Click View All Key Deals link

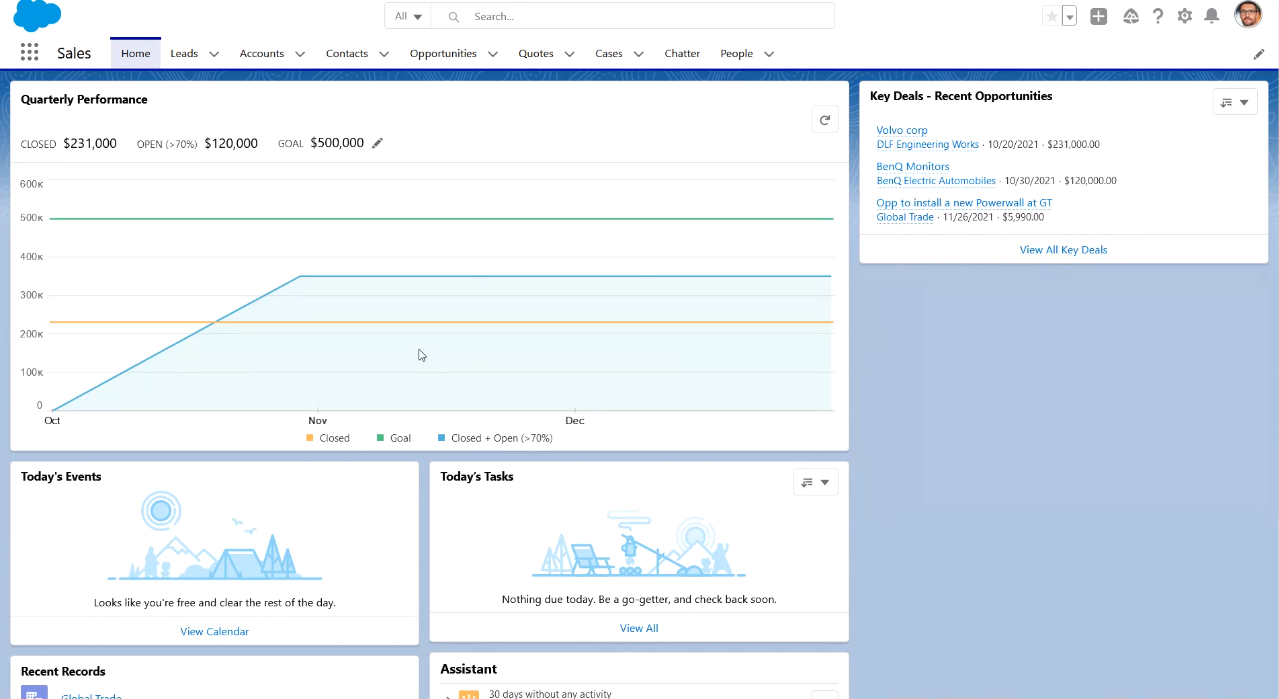coord(1063,249)
